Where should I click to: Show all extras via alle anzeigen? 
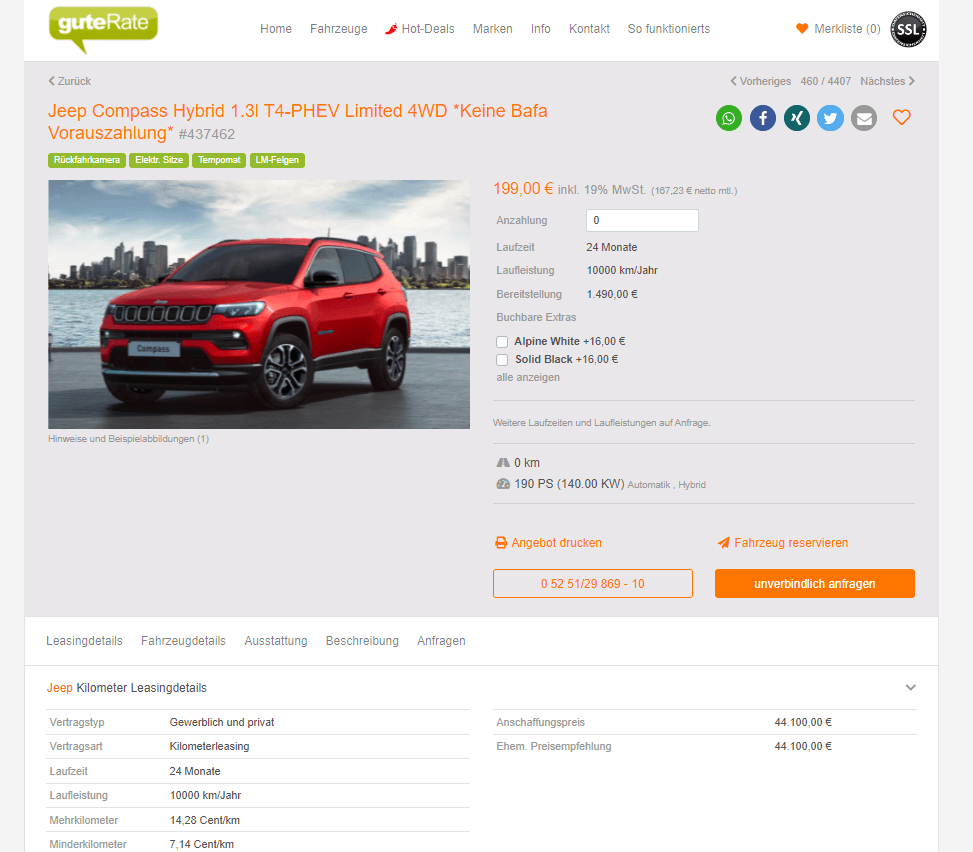(x=528, y=377)
